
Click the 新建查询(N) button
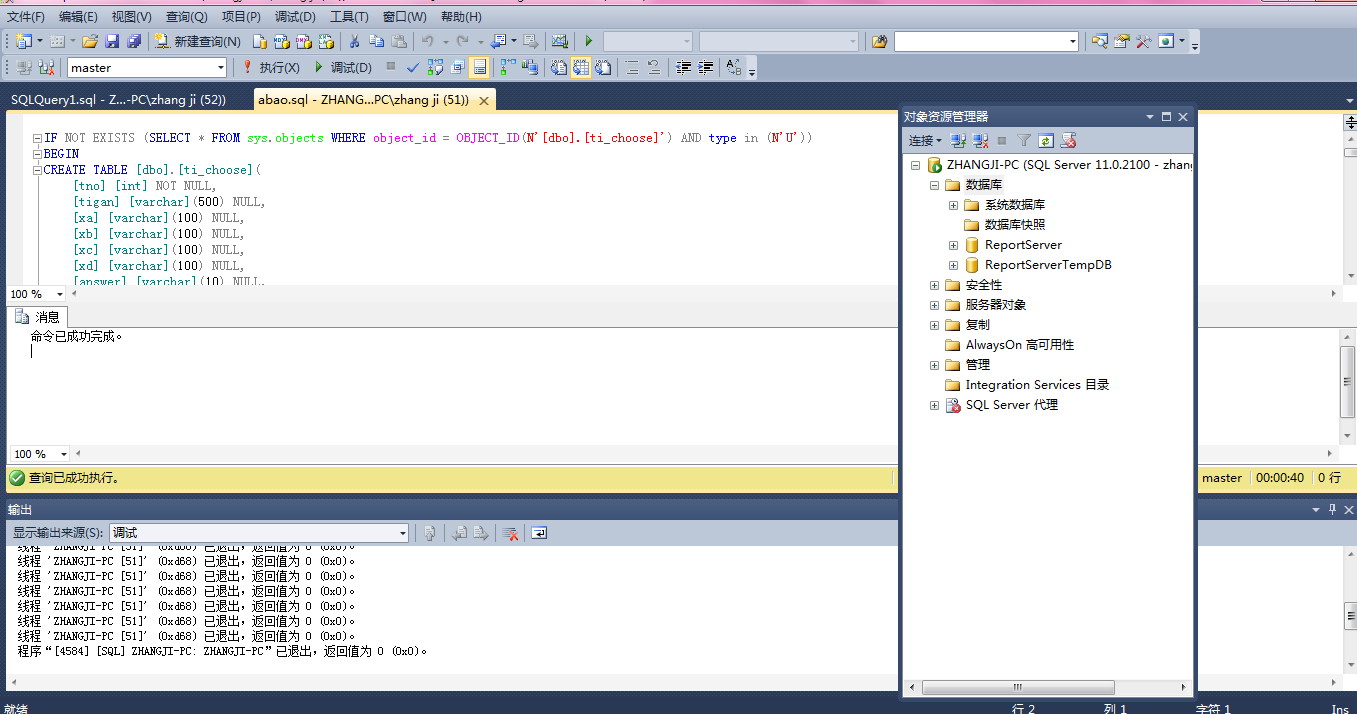[x=197, y=41]
